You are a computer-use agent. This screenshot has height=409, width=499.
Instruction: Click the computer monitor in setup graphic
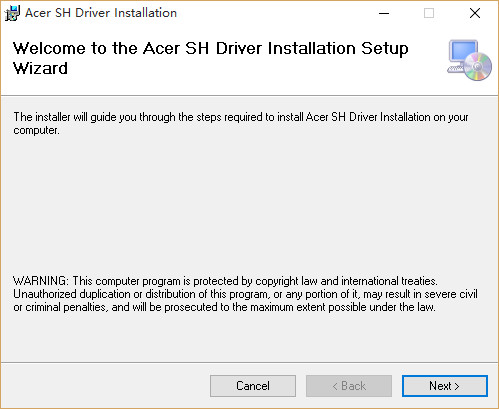click(x=463, y=52)
